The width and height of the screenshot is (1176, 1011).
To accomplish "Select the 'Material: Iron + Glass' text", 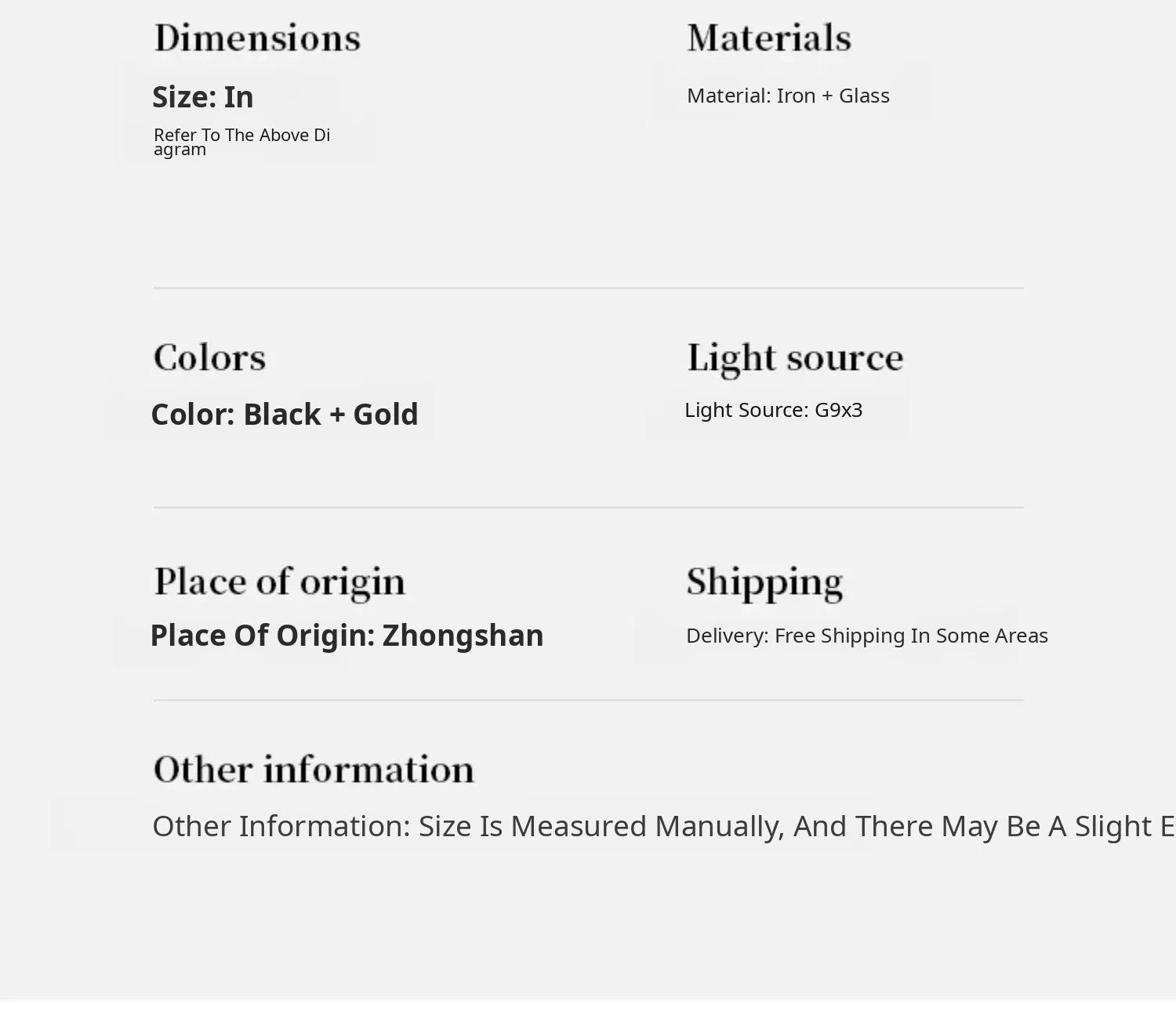I will tap(788, 96).
